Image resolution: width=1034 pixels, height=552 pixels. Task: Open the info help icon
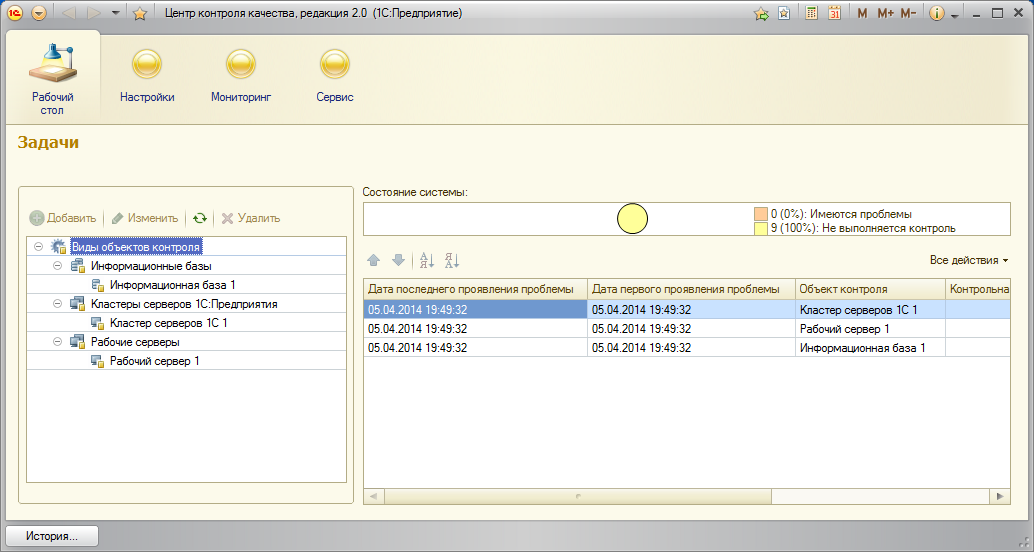point(937,14)
